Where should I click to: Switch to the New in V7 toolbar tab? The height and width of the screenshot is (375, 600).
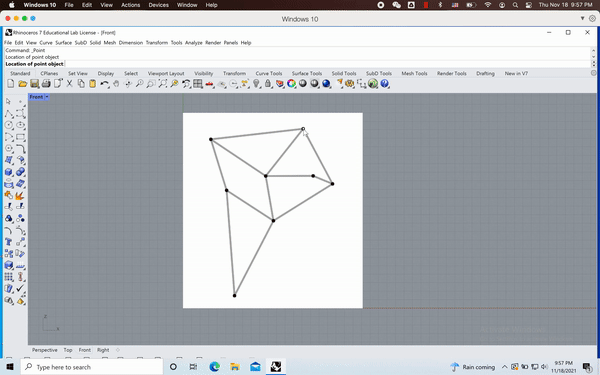tap(516, 73)
